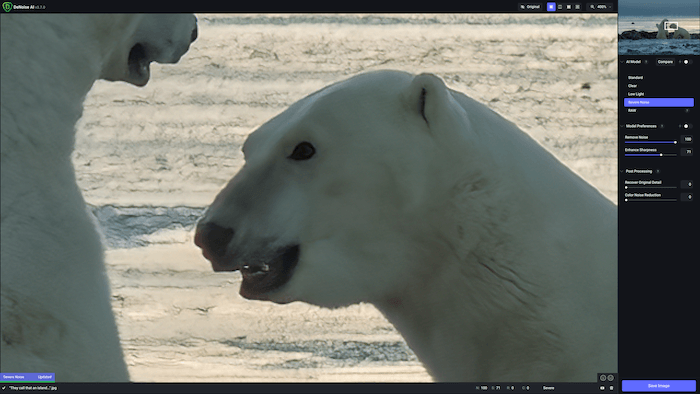Toggle the AI Model auto switch
Viewport: 700px width, 394px height.
coord(687,62)
